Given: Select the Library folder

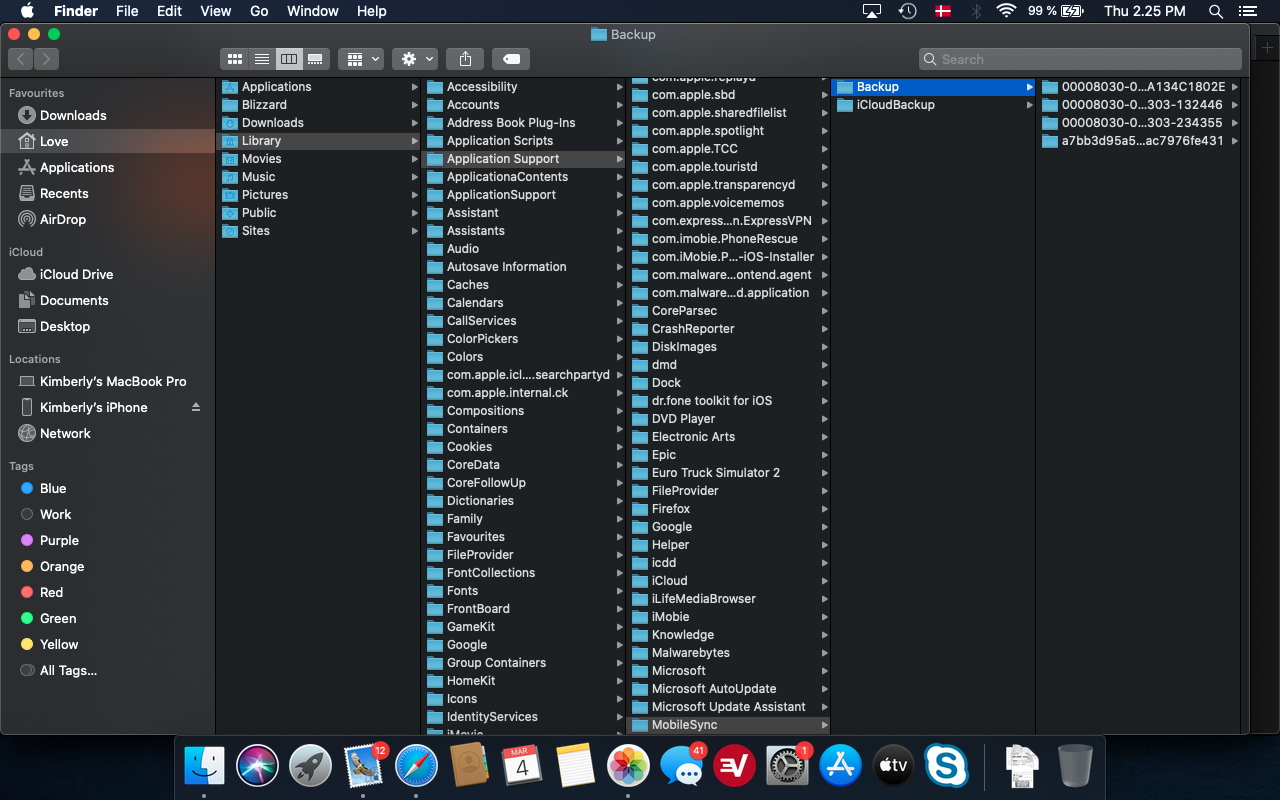Looking at the screenshot, I should click(x=318, y=141).
